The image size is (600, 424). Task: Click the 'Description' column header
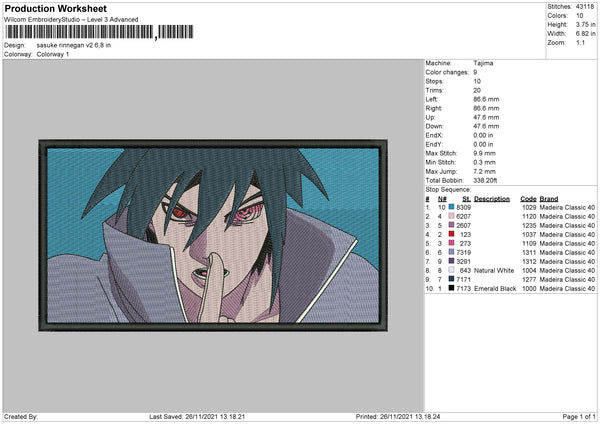[x=492, y=199]
